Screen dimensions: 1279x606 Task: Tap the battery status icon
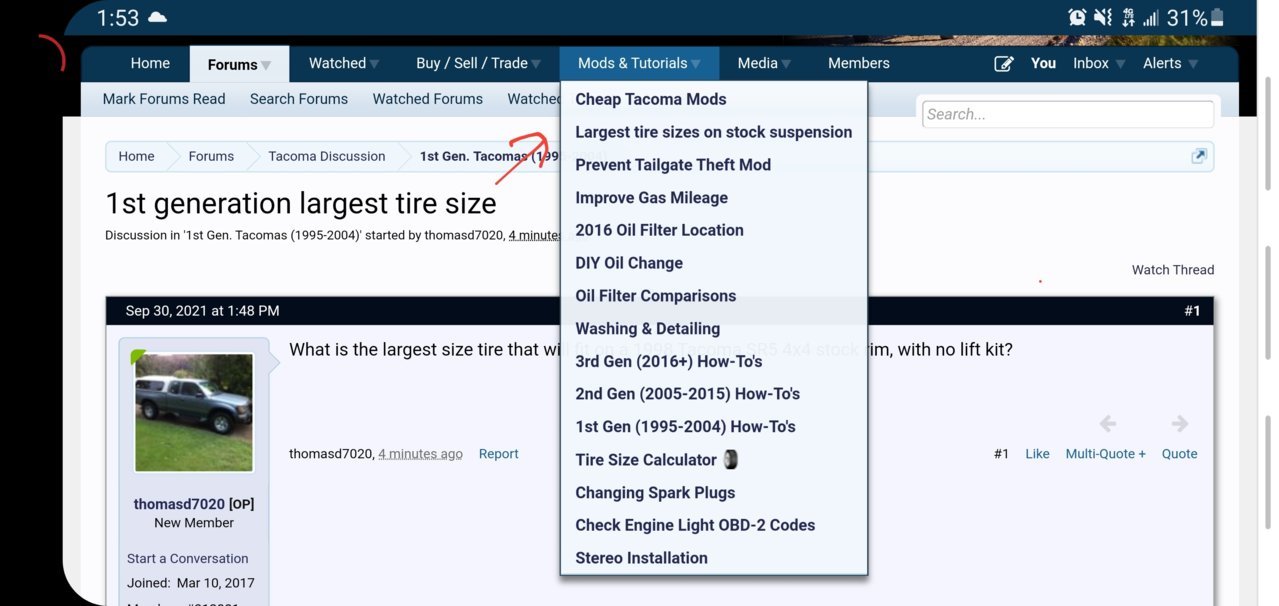1217,17
